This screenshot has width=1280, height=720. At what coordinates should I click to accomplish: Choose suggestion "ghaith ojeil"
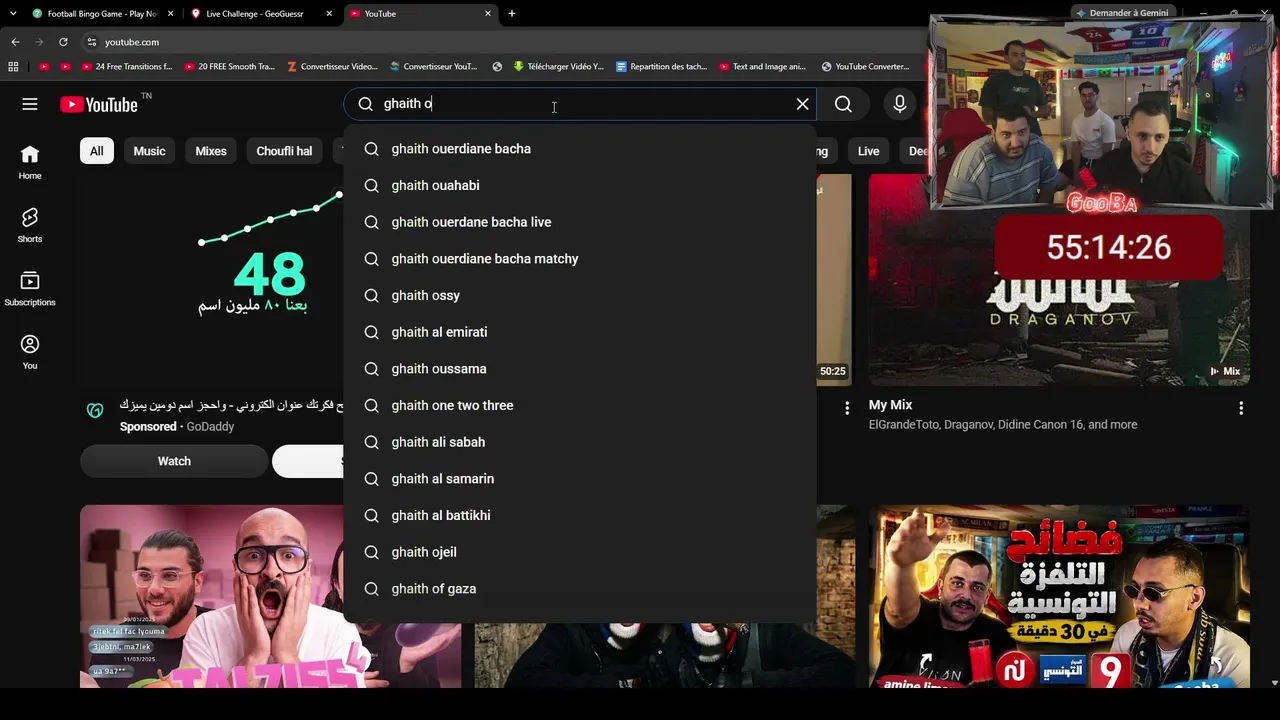(x=580, y=552)
